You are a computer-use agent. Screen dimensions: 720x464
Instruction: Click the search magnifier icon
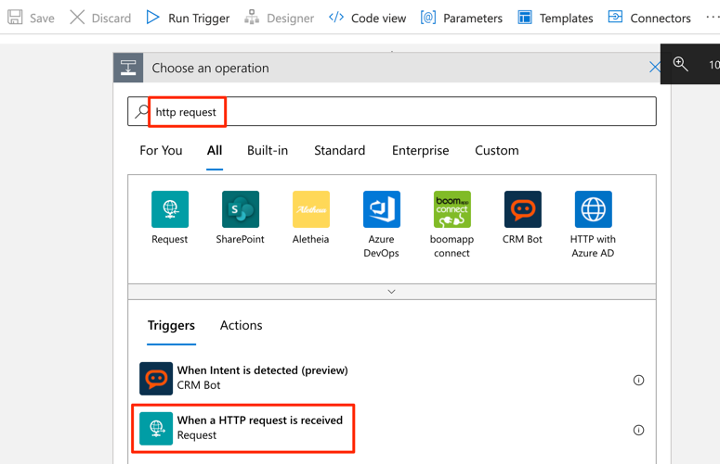(141, 112)
